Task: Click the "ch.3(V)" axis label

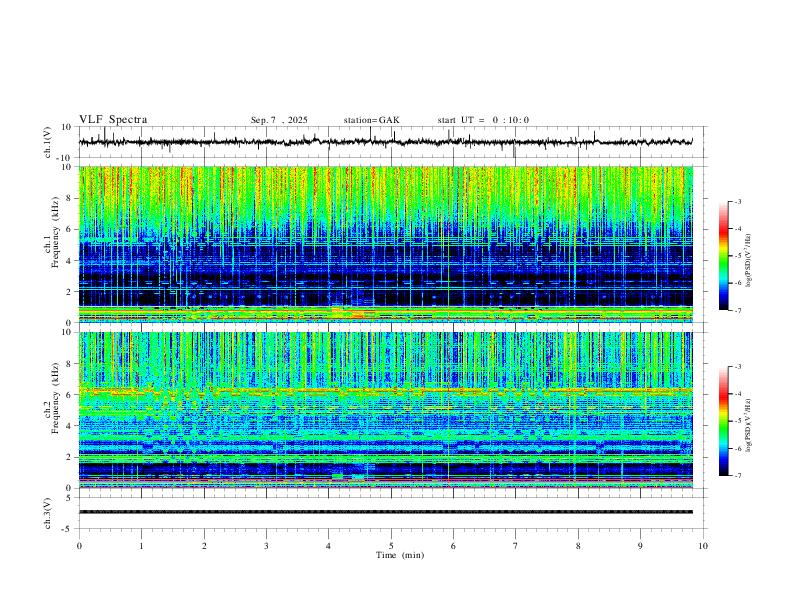Action: (x=48, y=514)
